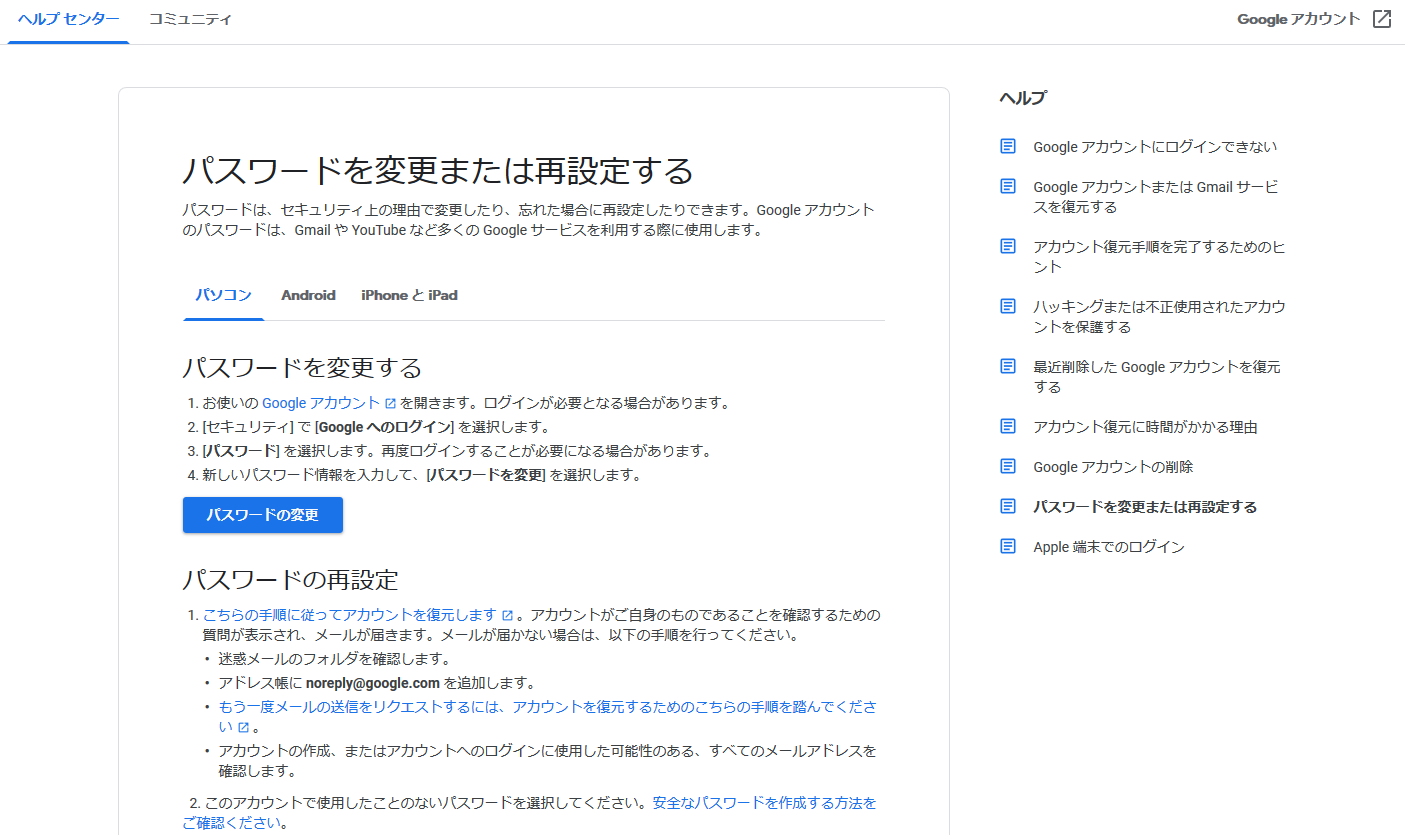Click external-link icon after もう一度メールの送信 link
This screenshot has height=835, width=1405.
click(243, 728)
